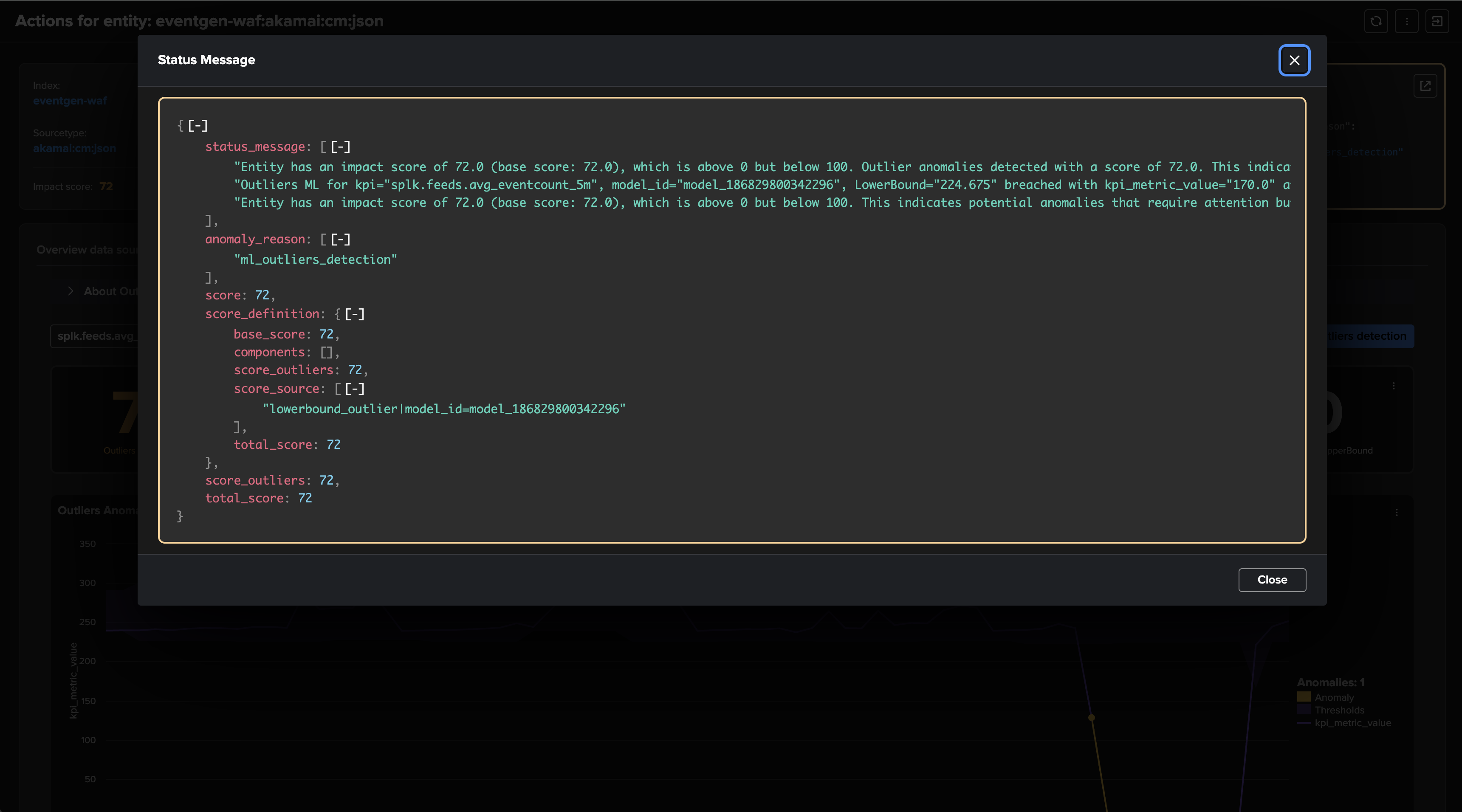
Task: Open the eventgen-waf index link
Action: coord(70,100)
